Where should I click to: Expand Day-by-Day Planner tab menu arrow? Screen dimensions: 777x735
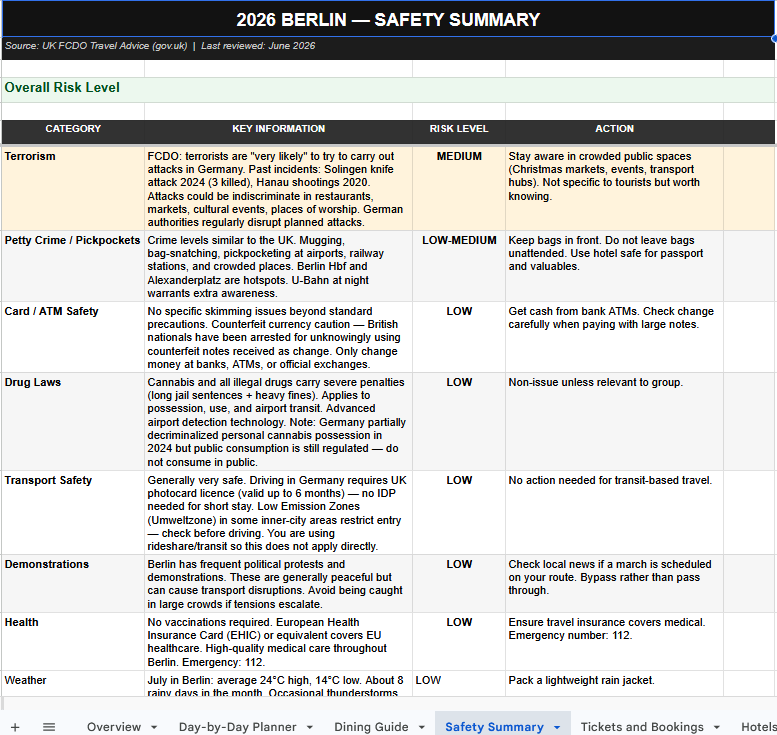pyautogui.click(x=310, y=727)
